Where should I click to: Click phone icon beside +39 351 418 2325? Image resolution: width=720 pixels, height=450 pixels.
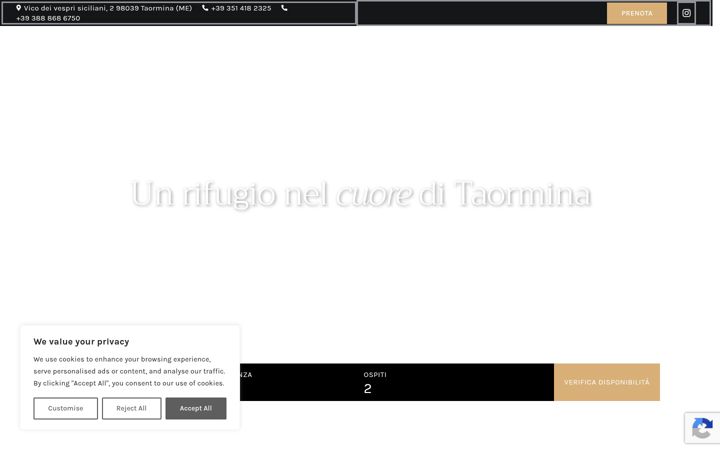tap(205, 8)
